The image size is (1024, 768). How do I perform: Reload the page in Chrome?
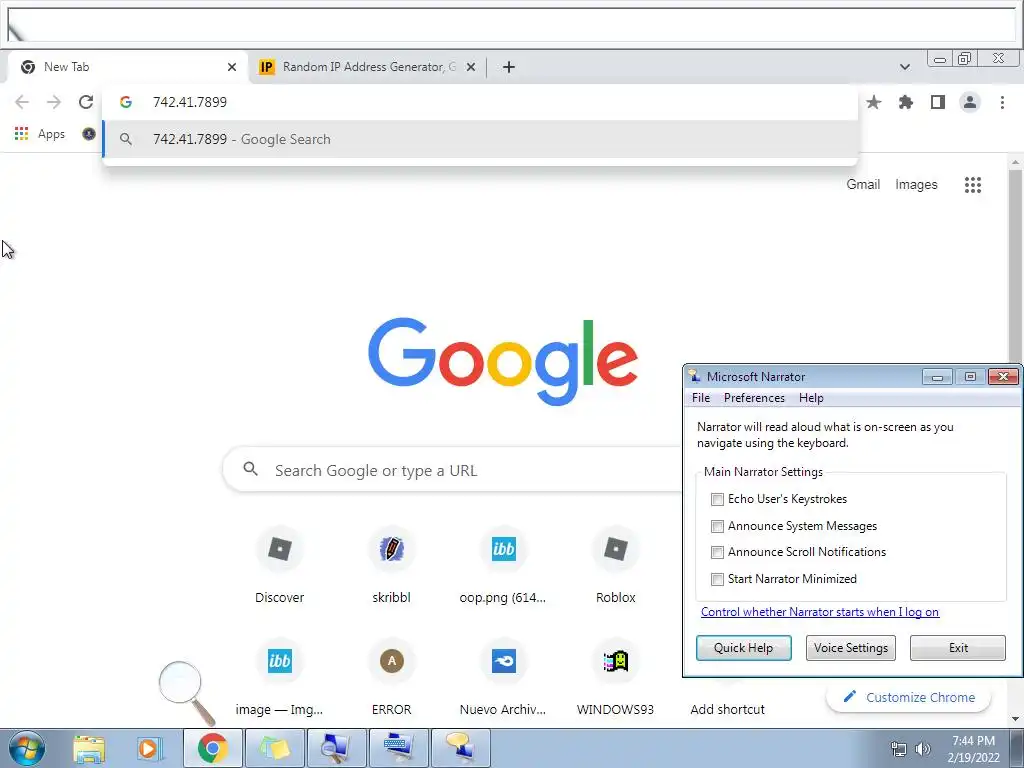pos(86,102)
